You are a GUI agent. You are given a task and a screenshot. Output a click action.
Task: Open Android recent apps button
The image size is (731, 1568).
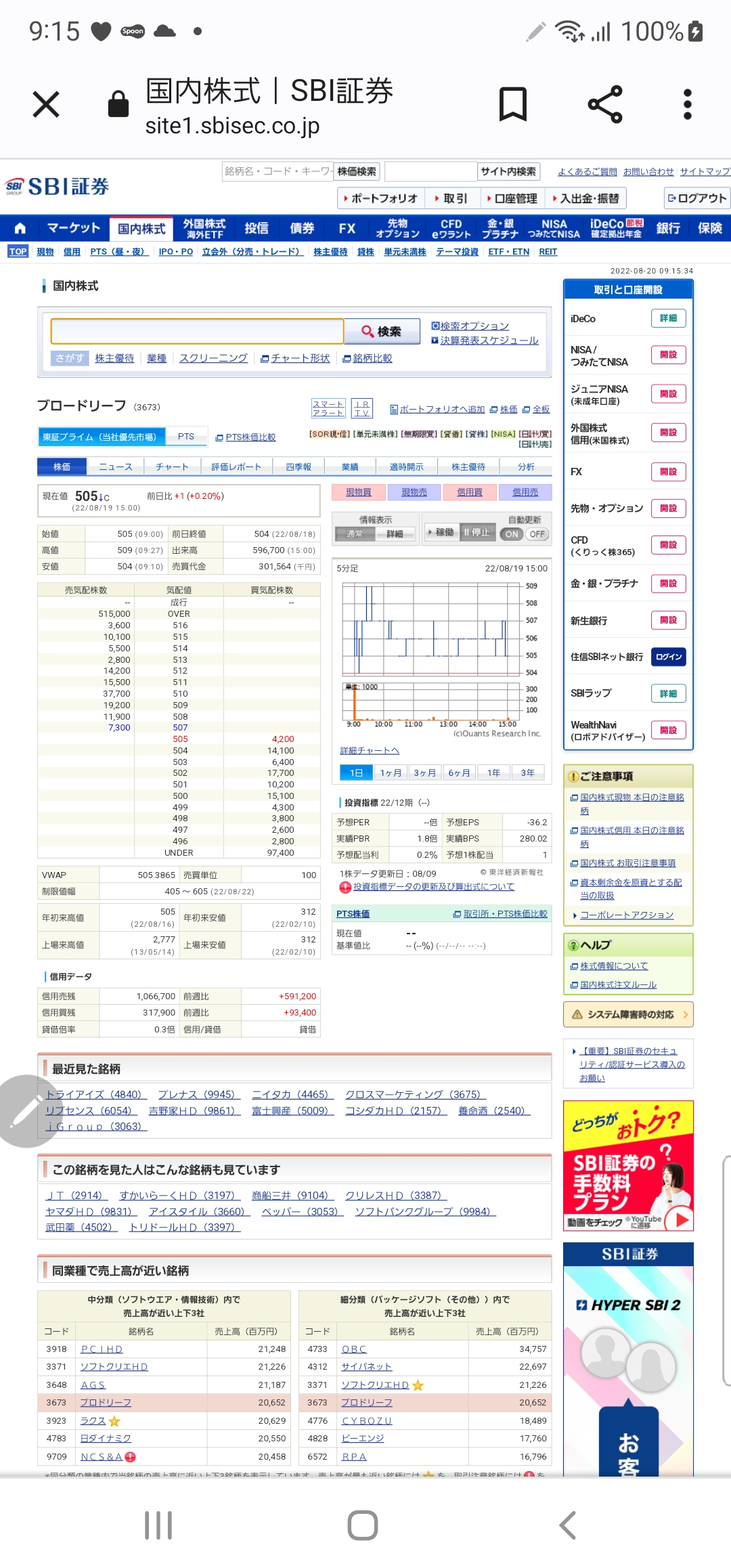(158, 1525)
